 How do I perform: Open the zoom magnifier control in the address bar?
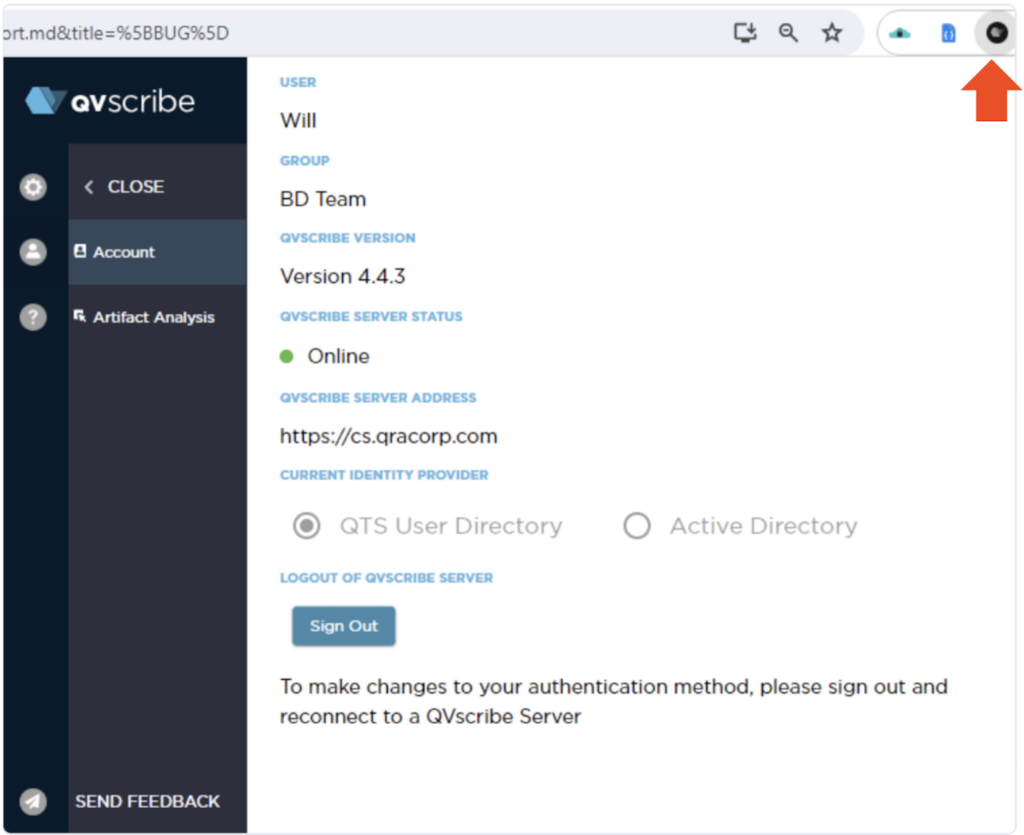point(788,32)
